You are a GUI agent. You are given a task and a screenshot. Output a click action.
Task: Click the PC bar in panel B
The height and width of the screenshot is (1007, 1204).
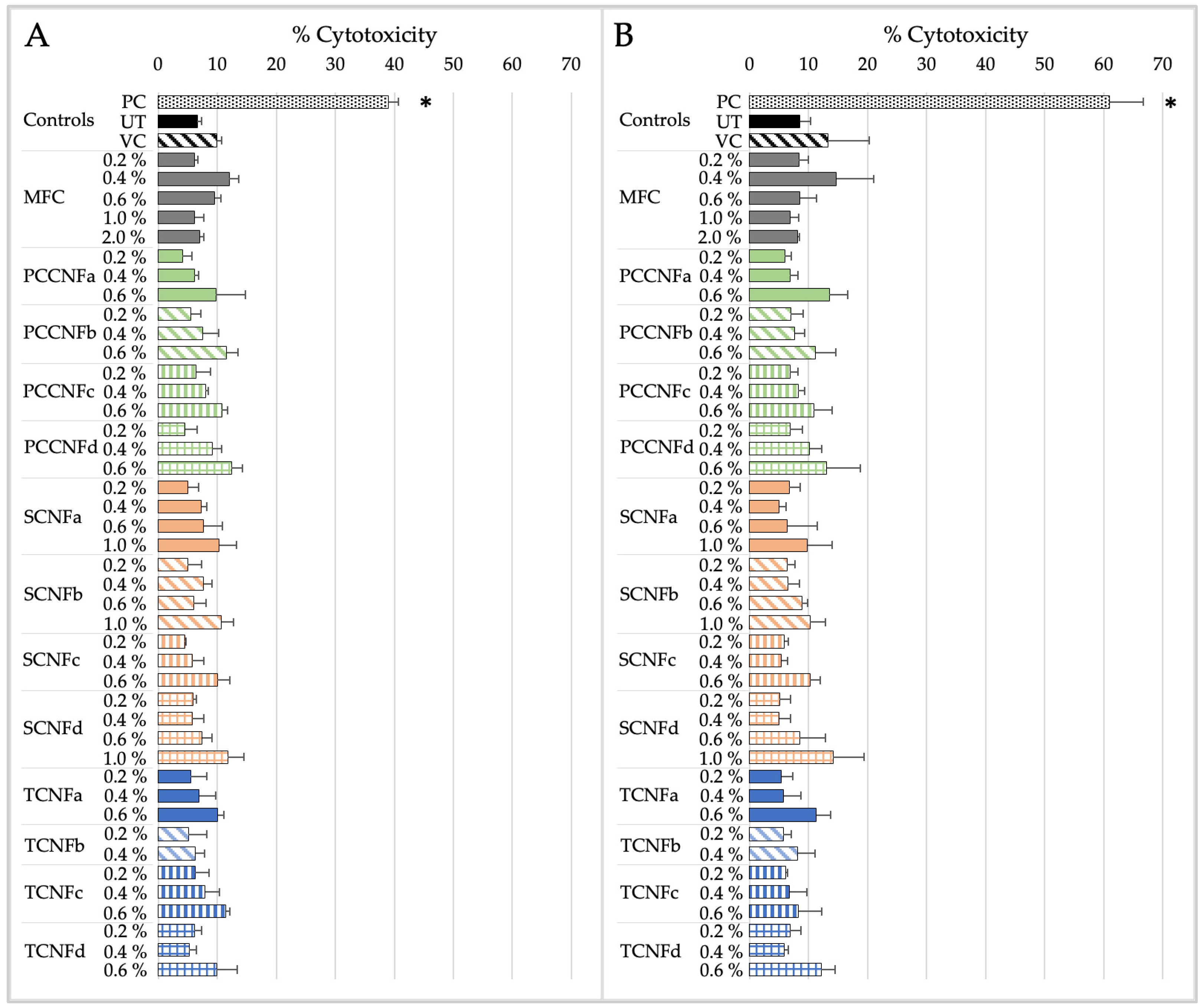(929, 102)
